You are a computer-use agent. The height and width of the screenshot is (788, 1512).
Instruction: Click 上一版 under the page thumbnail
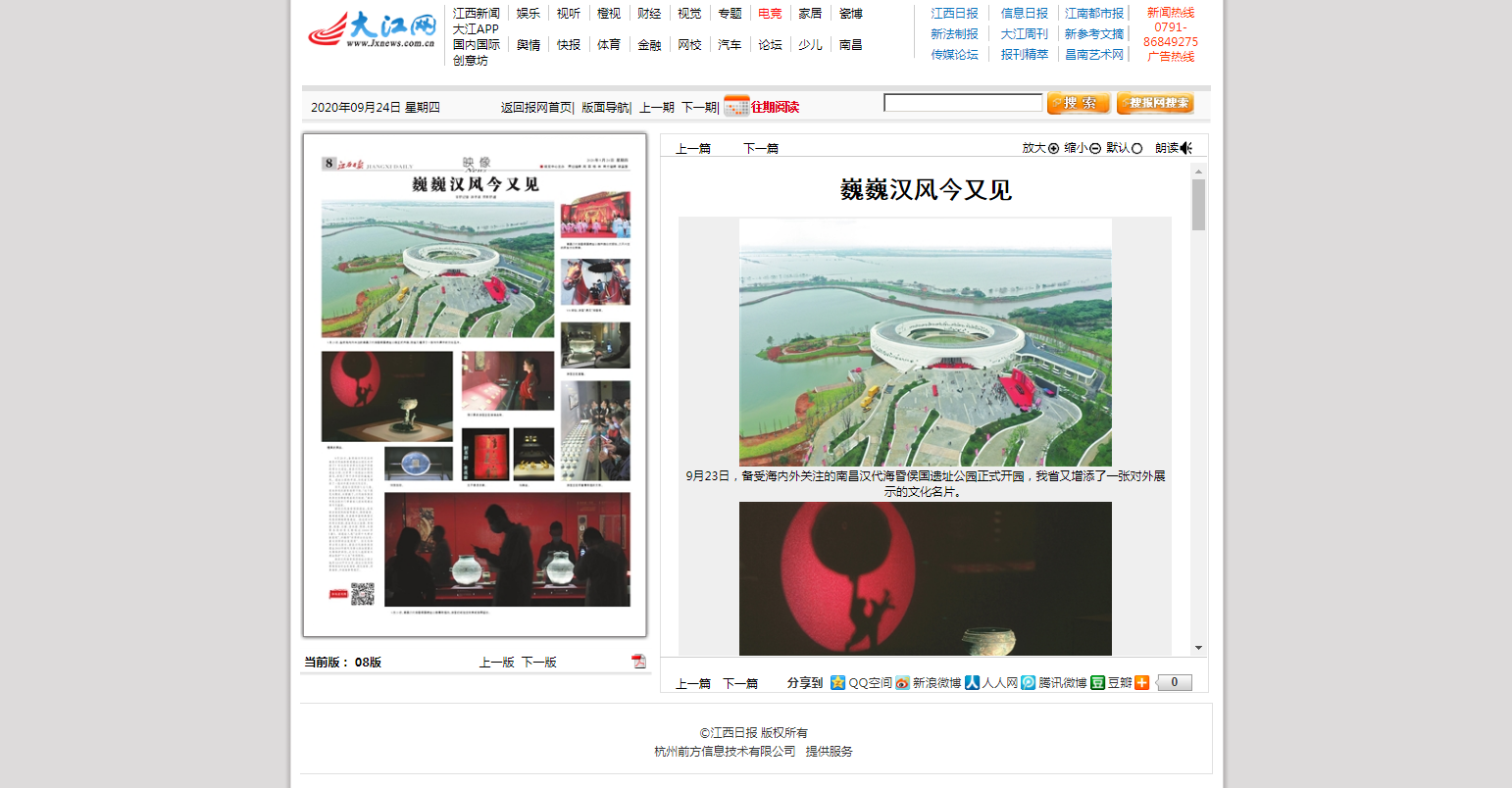(497, 663)
